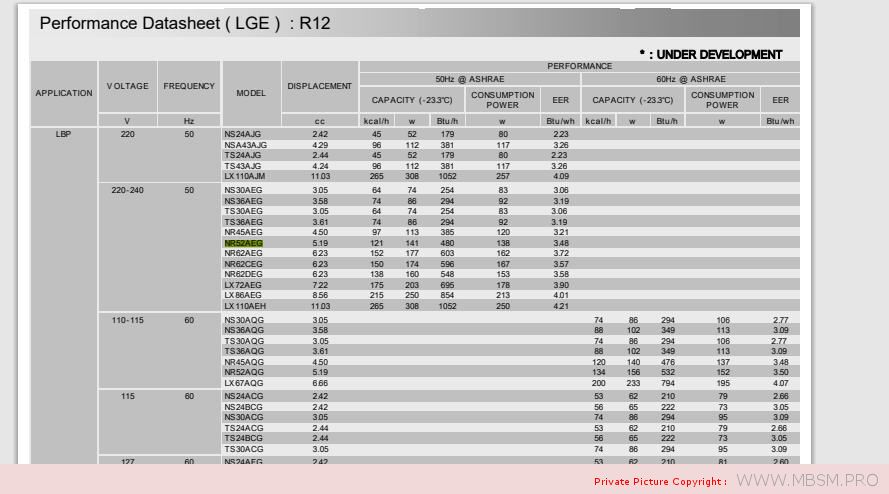Click the Performance Datasheet (LGE) title
The height and width of the screenshot is (494, 889).
tap(183, 23)
